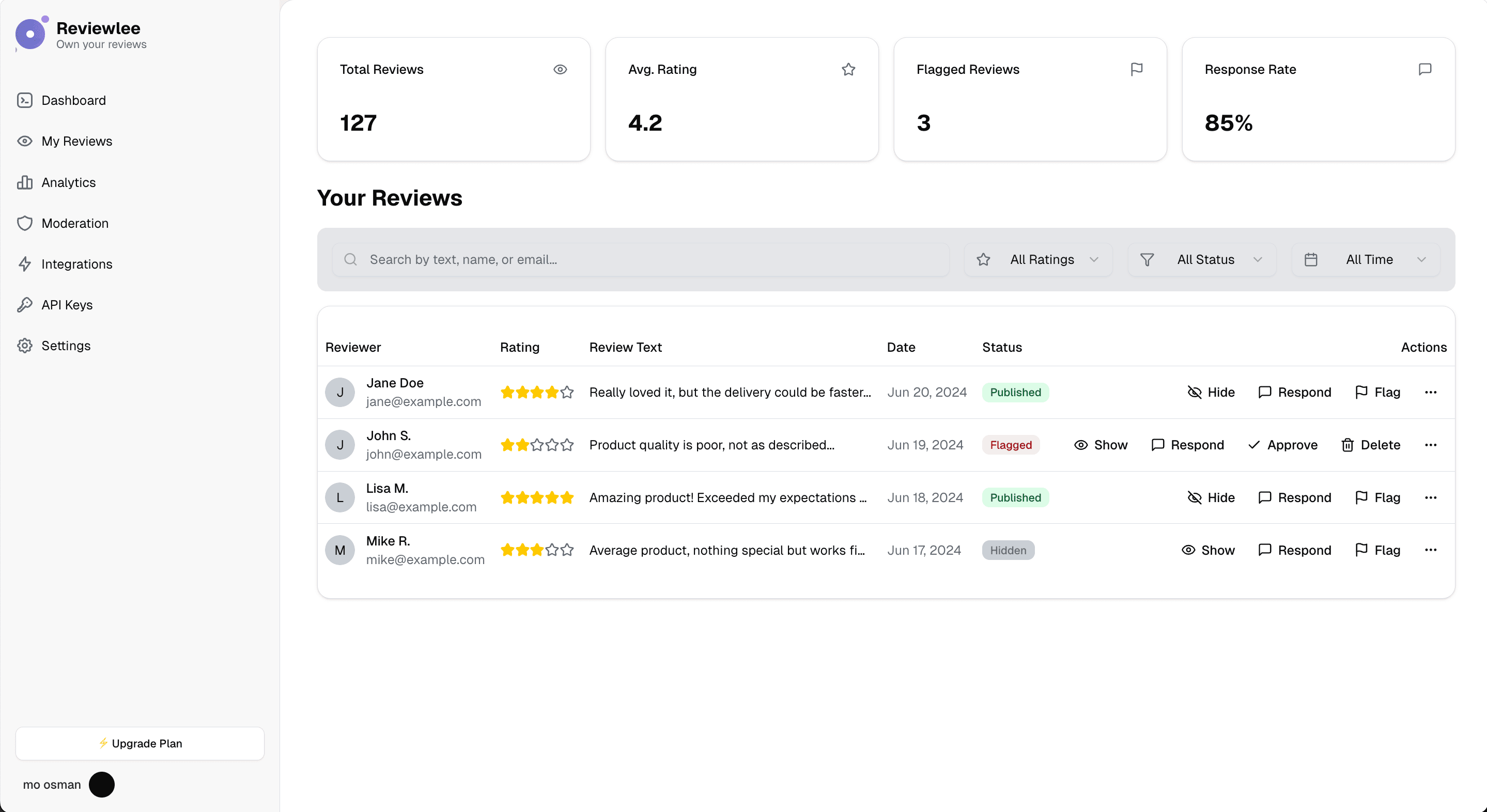Show Mike R.'s hidden review
Viewport: 1487px width, 812px height.
(x=1209, y=550)
